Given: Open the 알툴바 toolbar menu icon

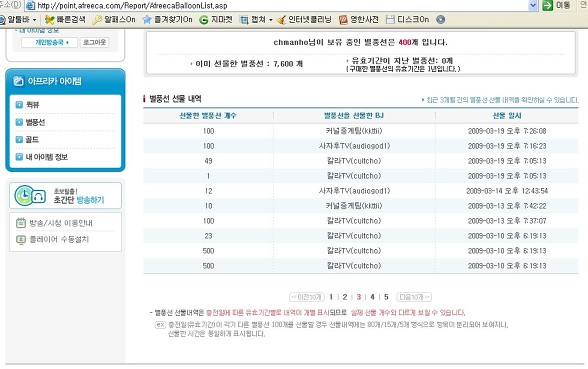Looking at the screenshot, I should [x=2, y=20].
